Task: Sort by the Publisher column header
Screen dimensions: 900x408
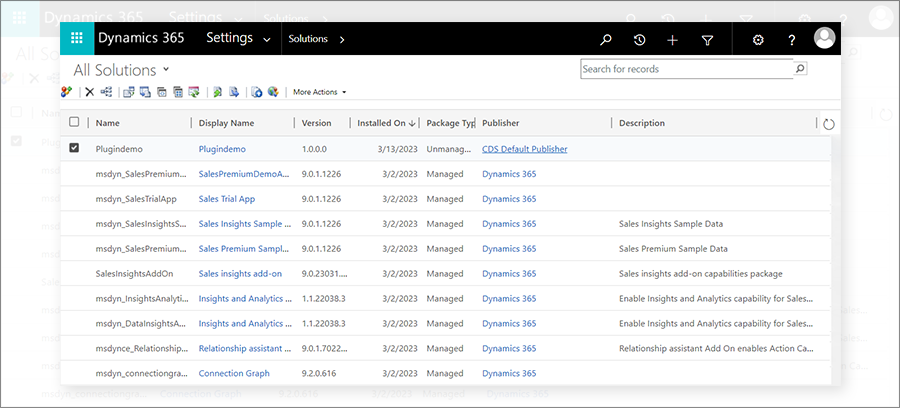Action: click(x=501, y=123)
